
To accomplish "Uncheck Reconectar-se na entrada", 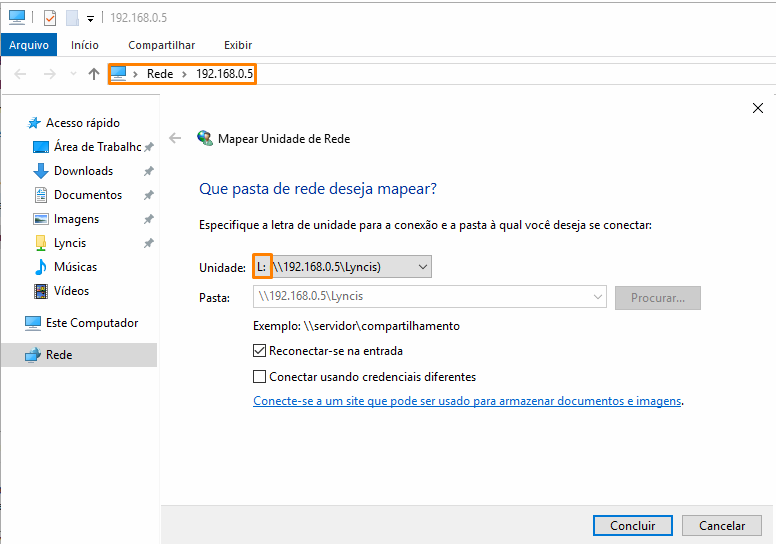I will coord(260,351).
